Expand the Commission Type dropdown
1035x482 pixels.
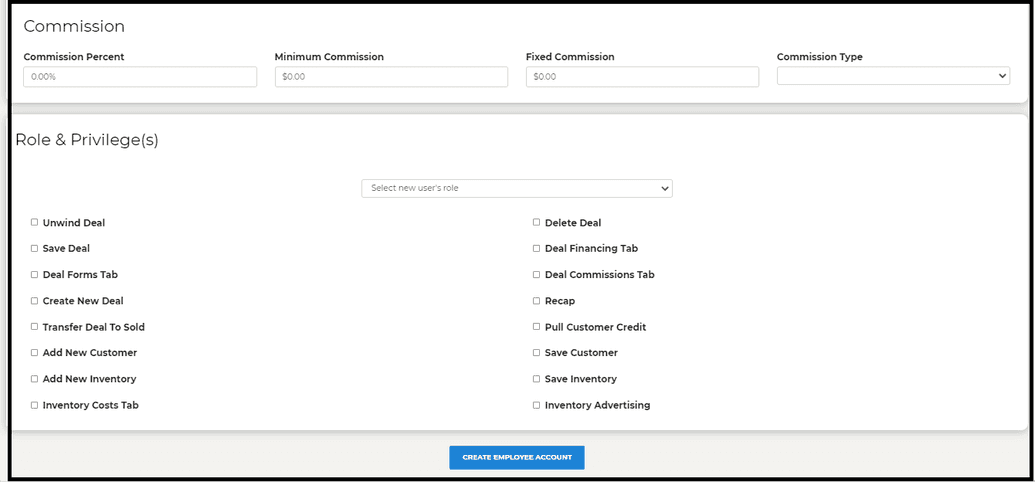coord(893,76)
